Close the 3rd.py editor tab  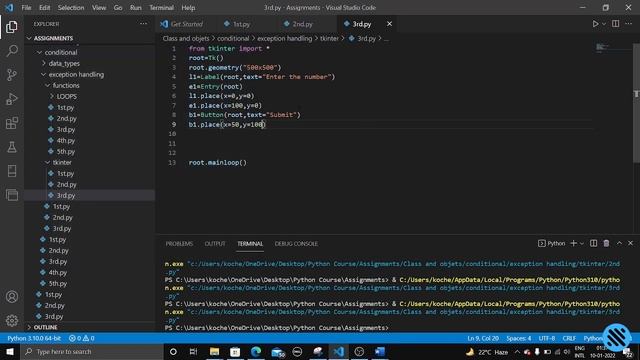(x=389, y=24)
